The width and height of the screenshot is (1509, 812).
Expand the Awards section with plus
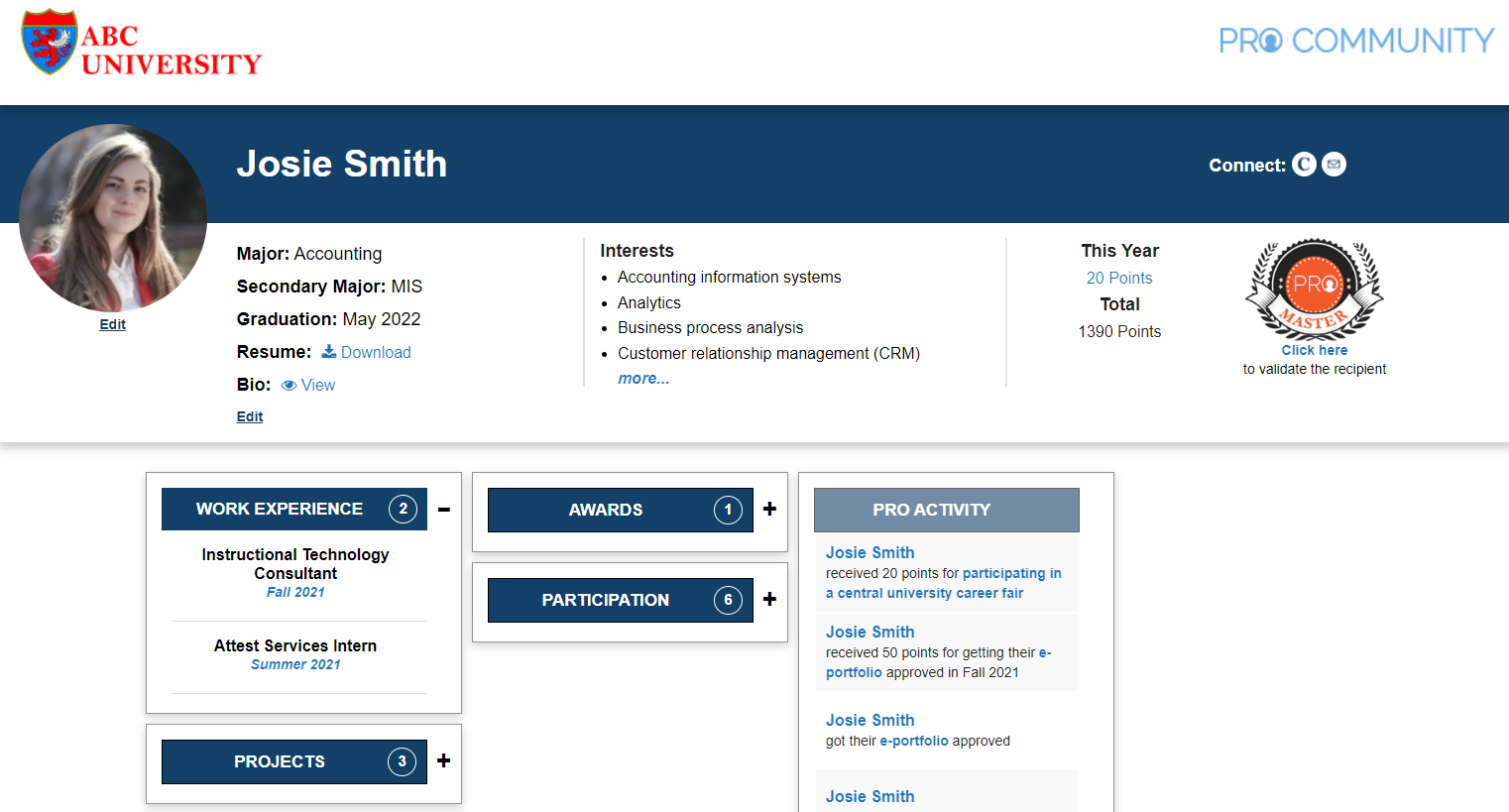tap(769, 510)
